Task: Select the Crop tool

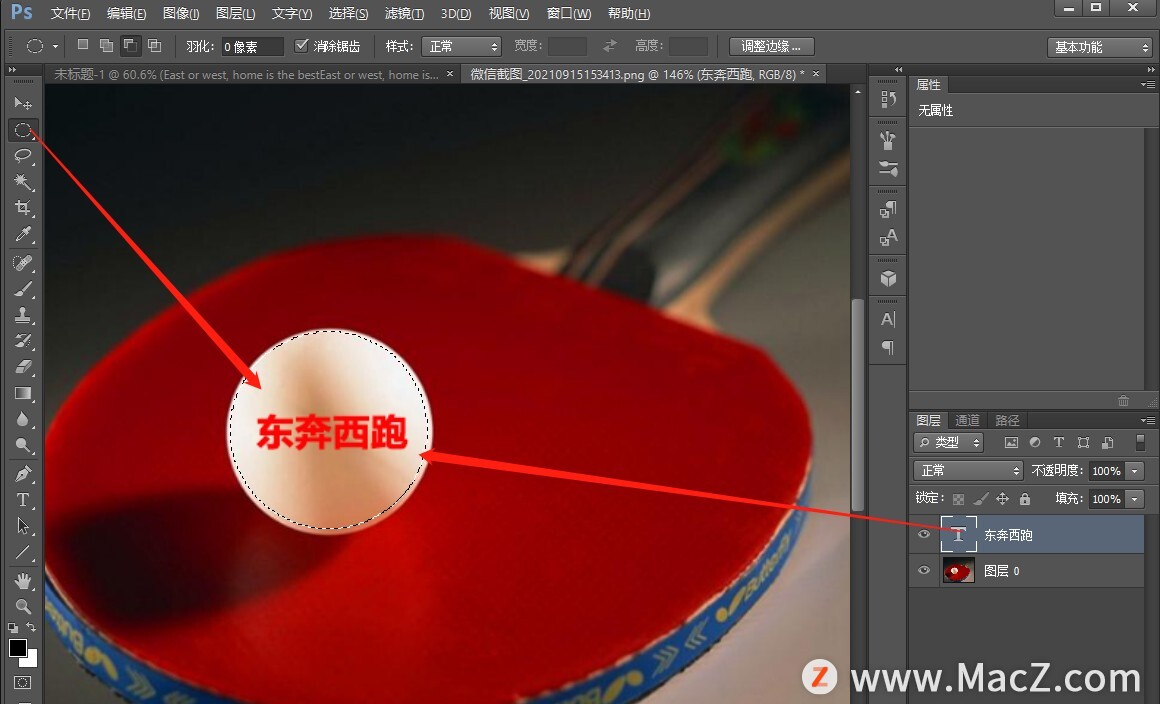Action: pos(23,208)
